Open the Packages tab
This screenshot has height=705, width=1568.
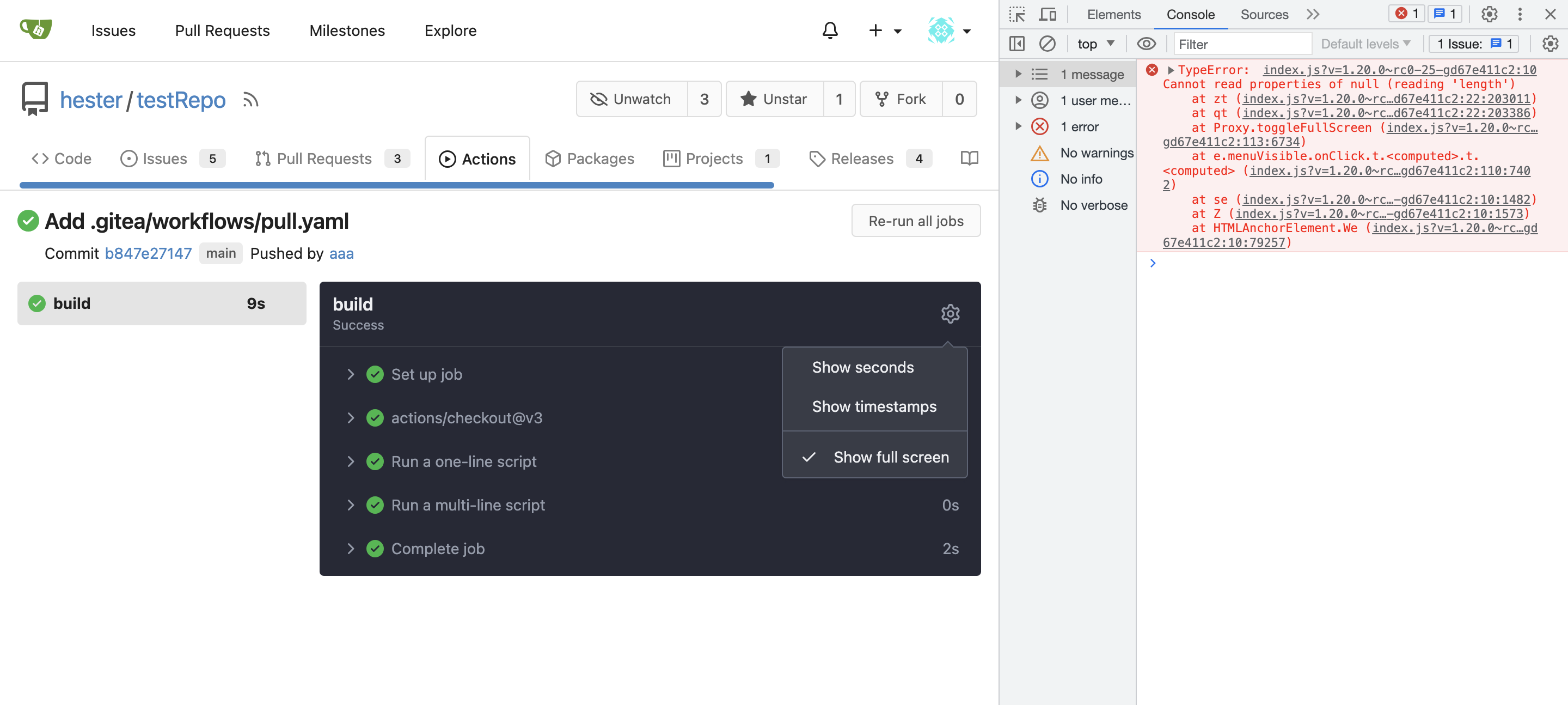pyautogui.click(x=589, y=159)
